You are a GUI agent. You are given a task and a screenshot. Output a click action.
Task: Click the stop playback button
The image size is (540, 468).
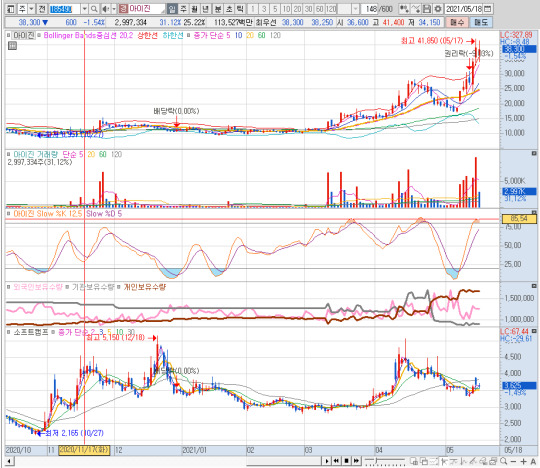[x=346, y=461]
